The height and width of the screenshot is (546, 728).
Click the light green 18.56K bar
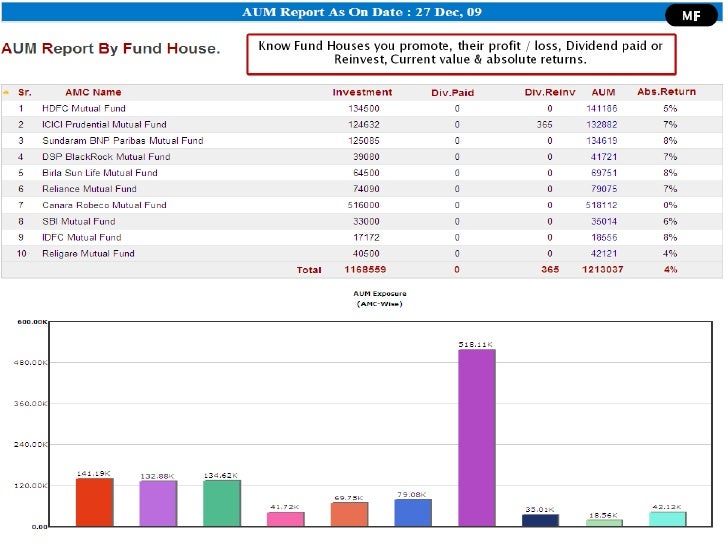coord(604,523)
